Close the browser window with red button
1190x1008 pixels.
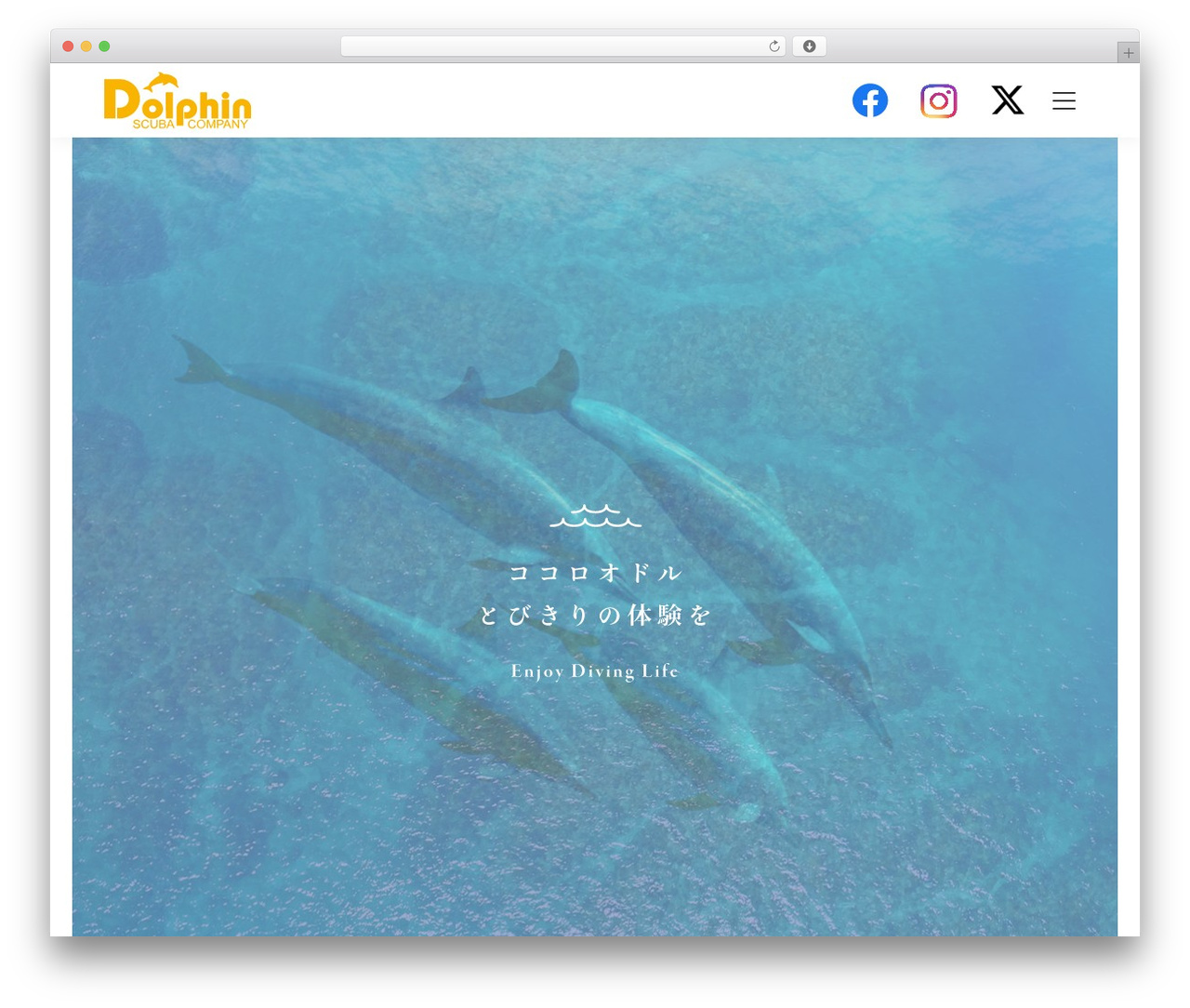pos(68,46)
